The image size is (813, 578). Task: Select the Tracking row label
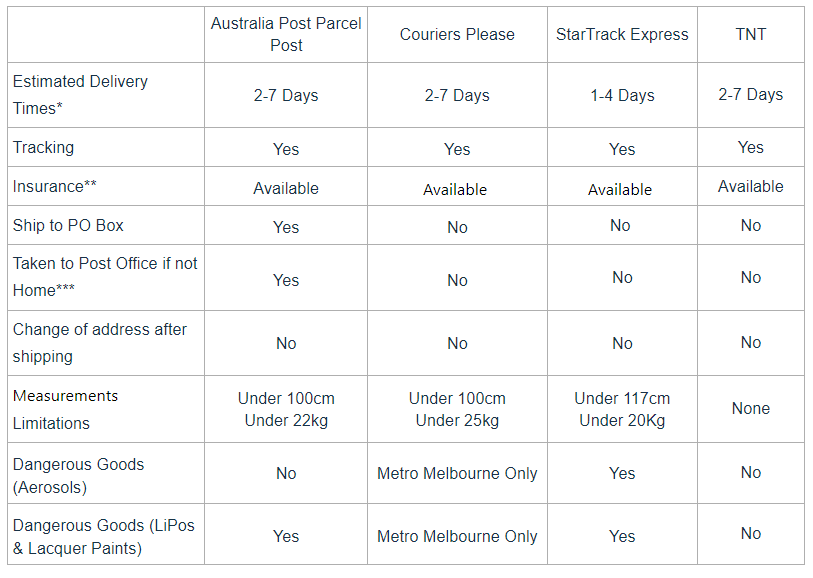click(44, 147)
